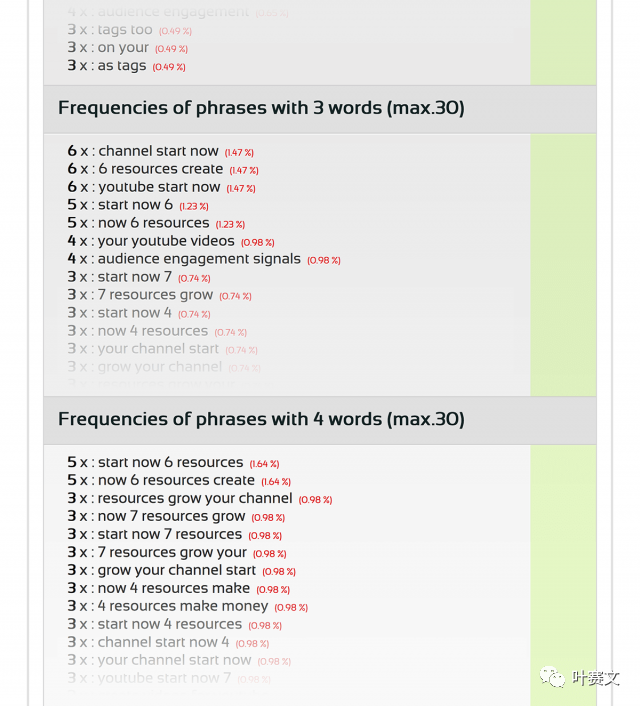Select the "your youtube videos" phrase row
Screen dimensions: 640x706
pyautogui.click(x=166, y=241)
